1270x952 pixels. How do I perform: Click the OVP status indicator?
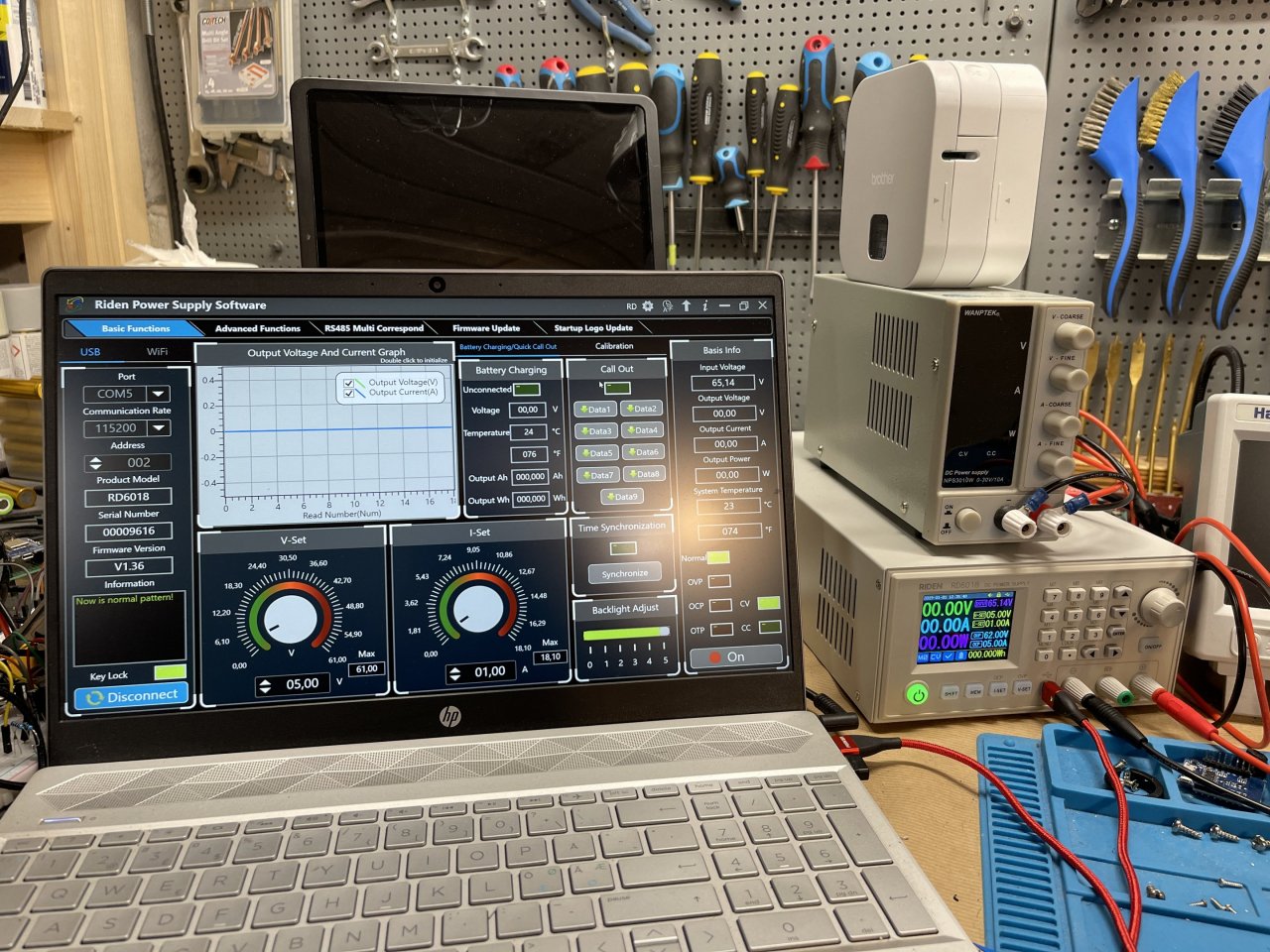[718, 581]
